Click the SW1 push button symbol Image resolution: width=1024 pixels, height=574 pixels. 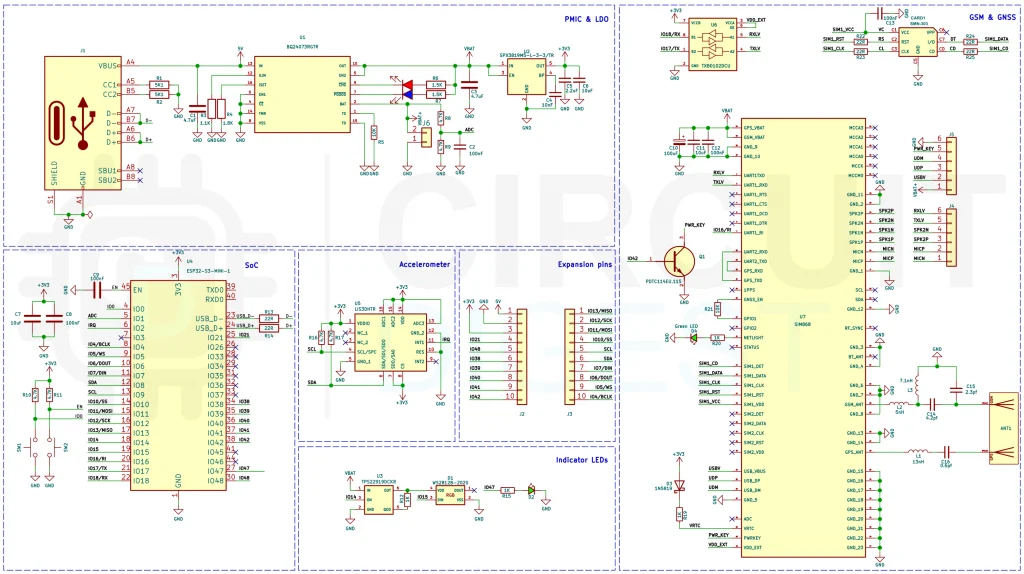click(x=35, y=447)
